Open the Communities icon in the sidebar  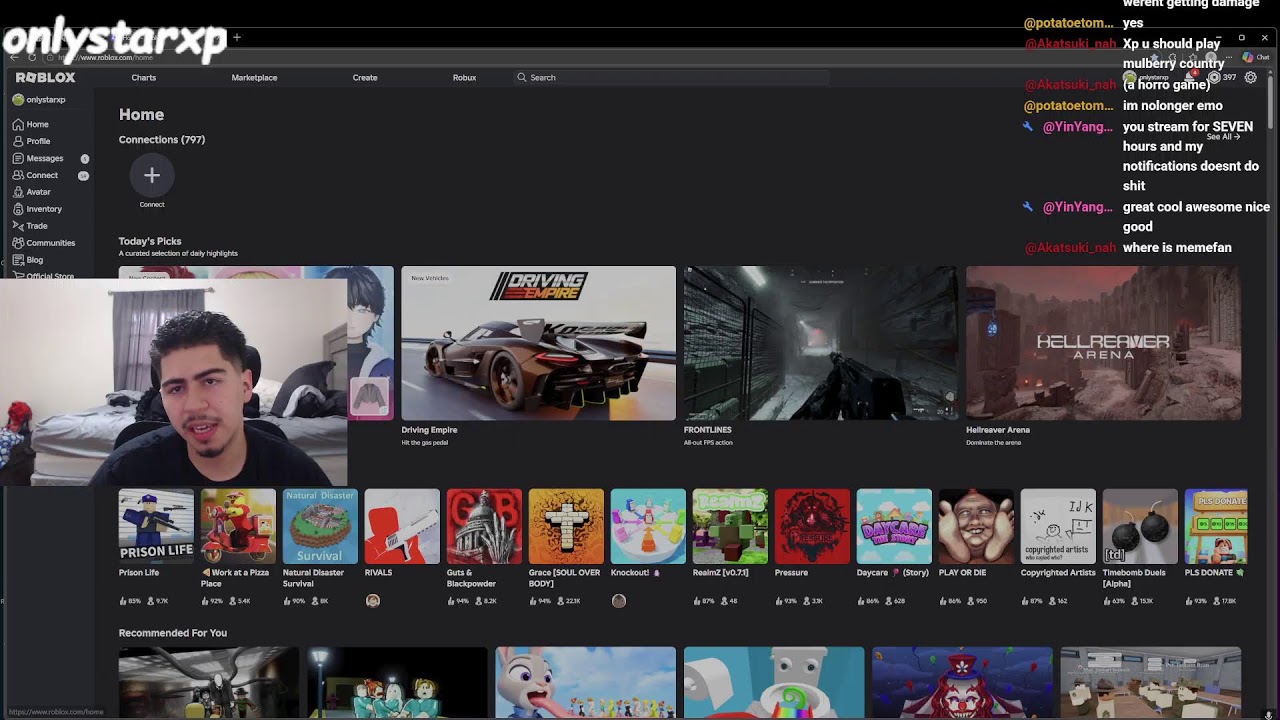[x=18, y=243]
